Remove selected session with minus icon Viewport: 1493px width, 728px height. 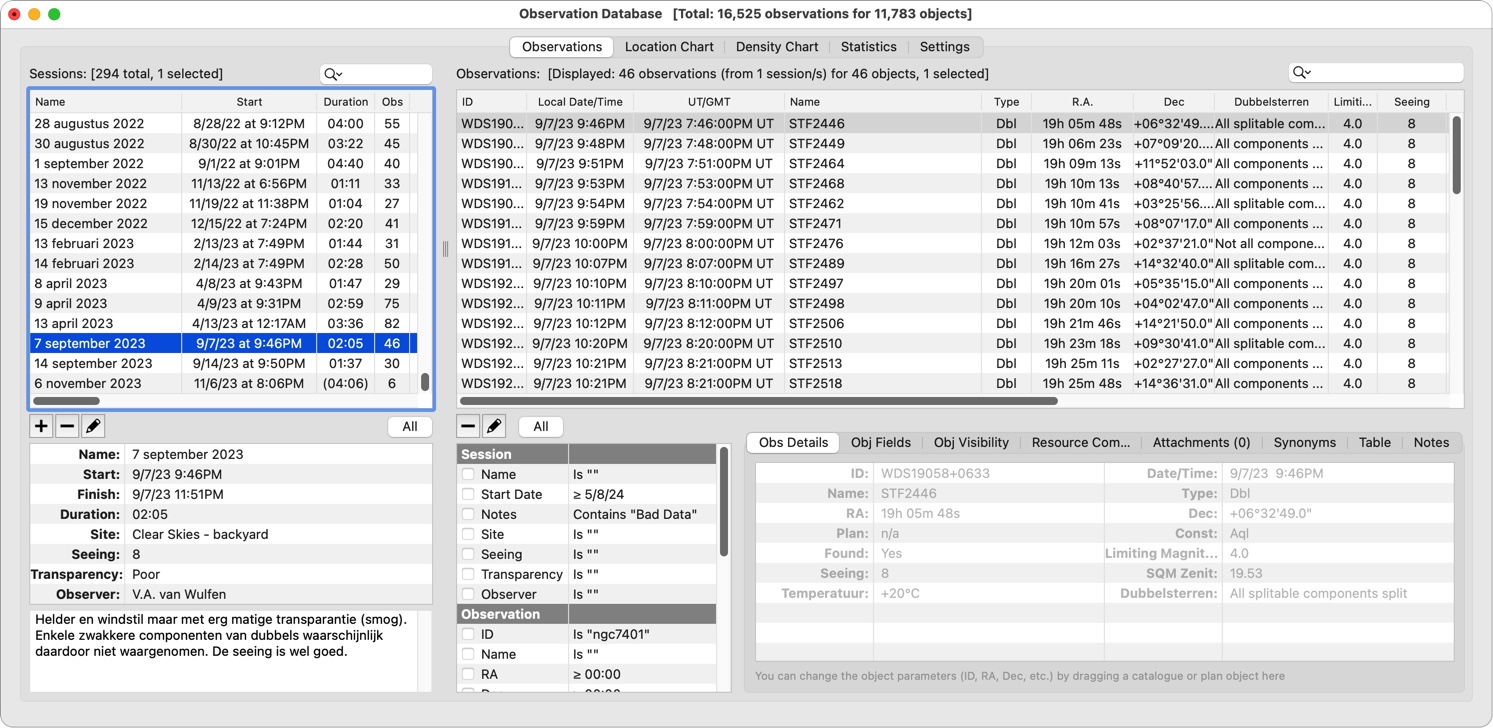pyautogui.click(x=67, y=426)
